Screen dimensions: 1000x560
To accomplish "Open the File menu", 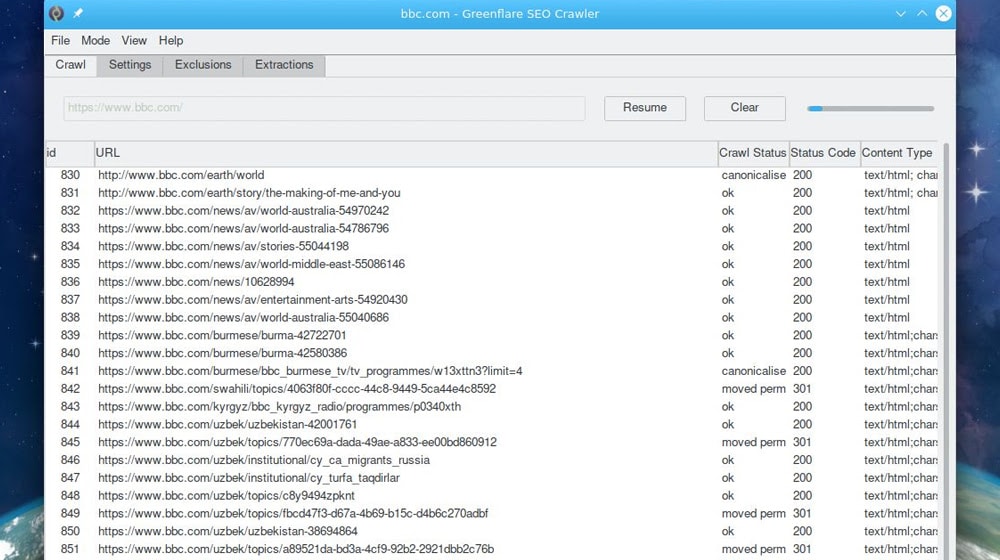I will [x=61, y=41].
